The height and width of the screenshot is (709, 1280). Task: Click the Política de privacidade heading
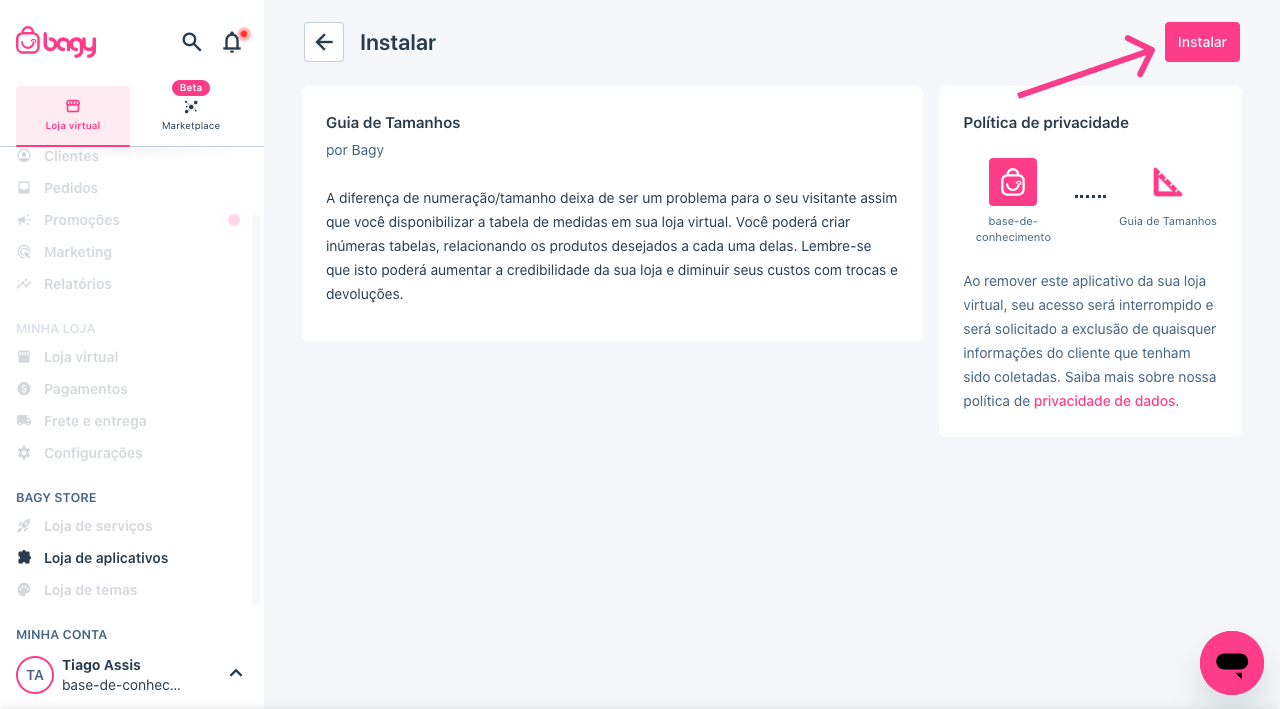click(x=1046, y=123)
